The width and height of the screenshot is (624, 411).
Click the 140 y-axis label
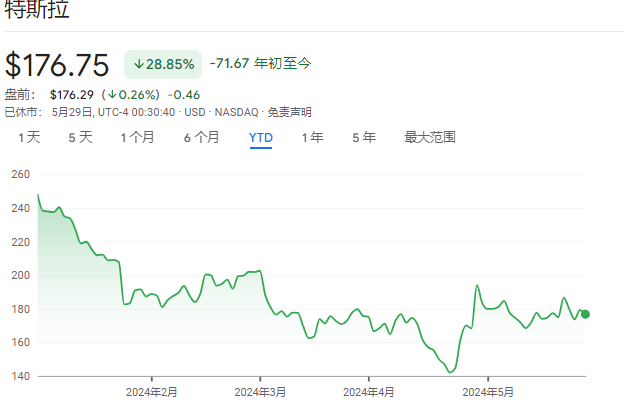point(21,376)
